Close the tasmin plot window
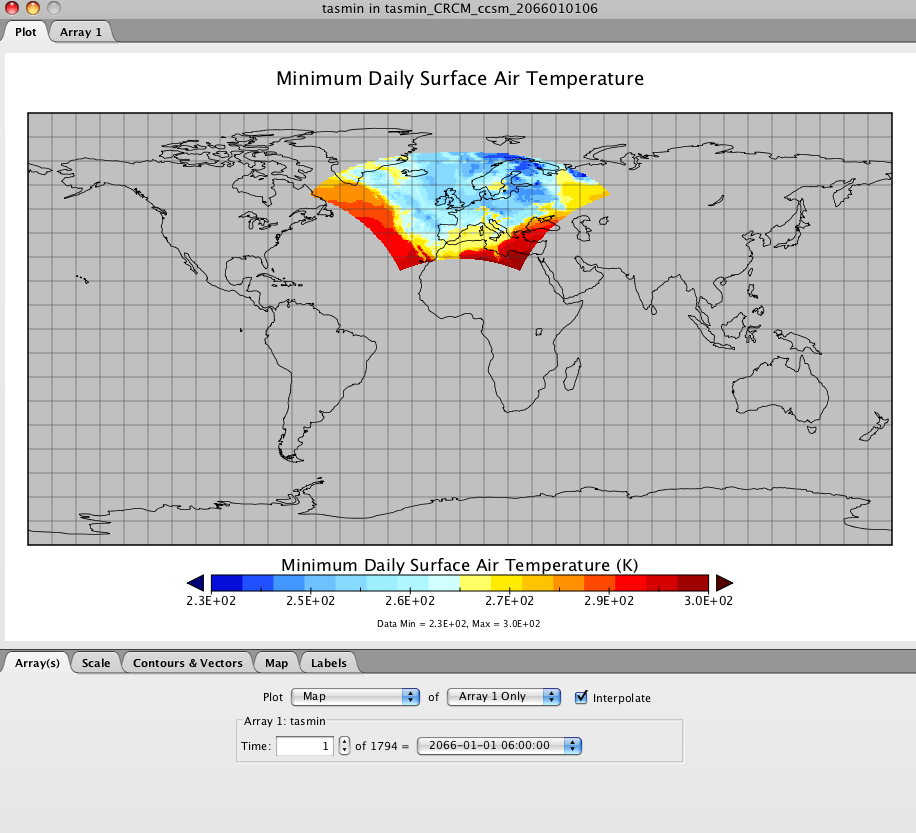Image resolution: width=916 pixels, height=833 pixels. click(x=12, y=8)
